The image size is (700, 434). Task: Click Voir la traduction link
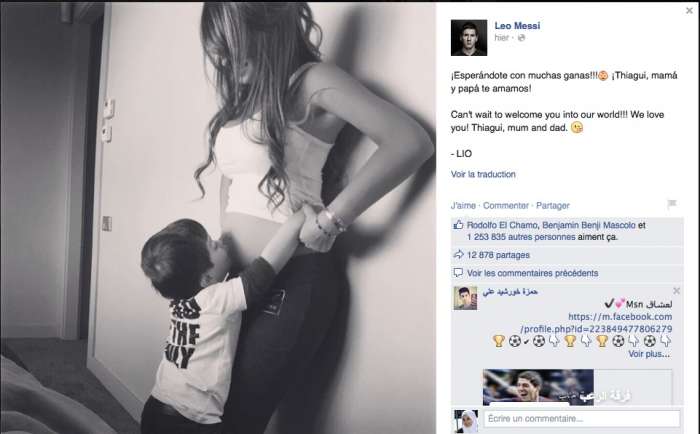pos(483,174)
